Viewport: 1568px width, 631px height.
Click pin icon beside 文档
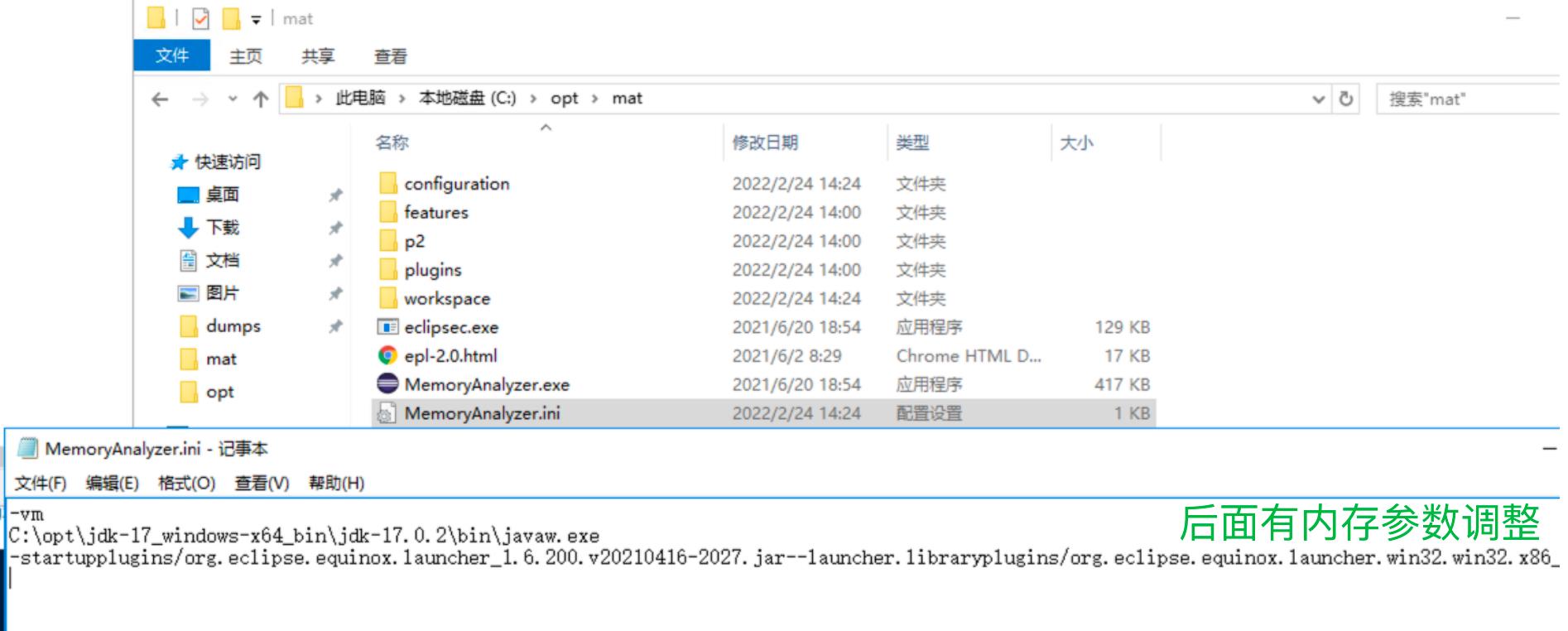tap(335, 261)
